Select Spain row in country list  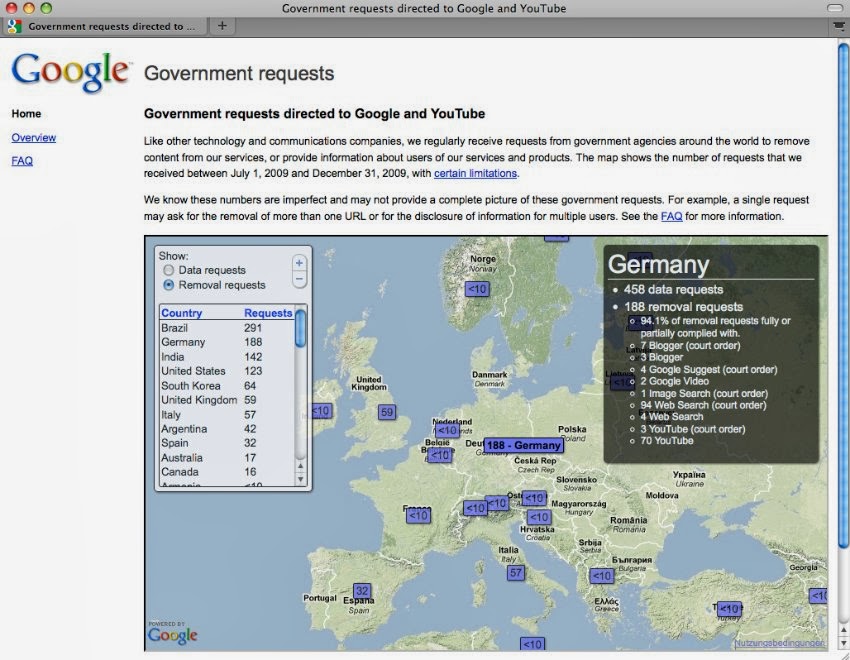coord(226,443)
